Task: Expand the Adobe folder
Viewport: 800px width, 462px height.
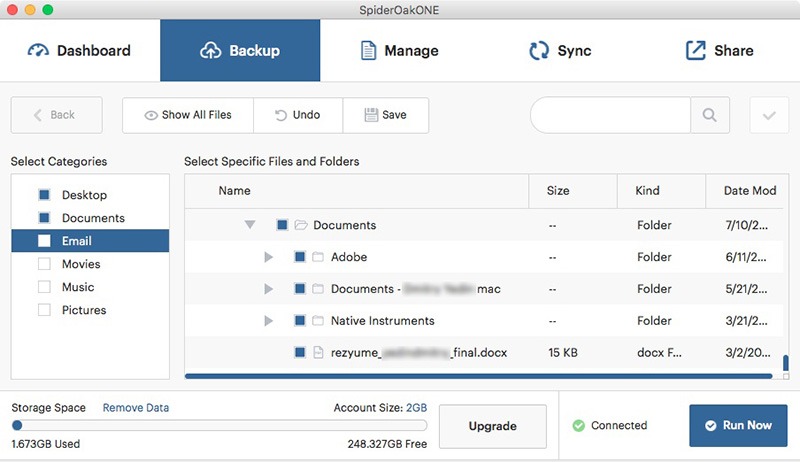Action: [268, 257]
